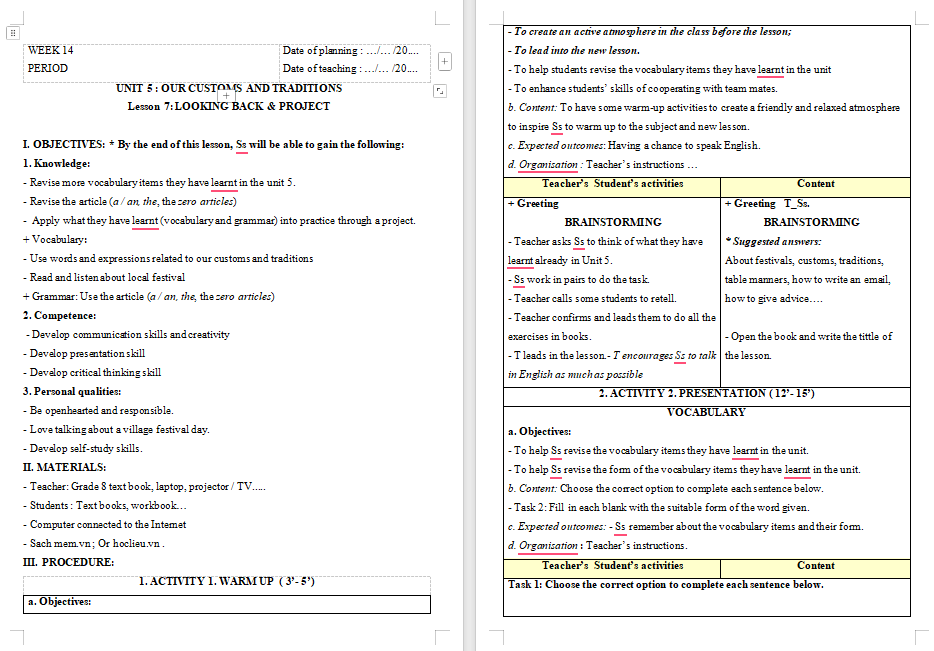Click the "Task 2: Fill in each blank" line

click(x=658, y=508)
